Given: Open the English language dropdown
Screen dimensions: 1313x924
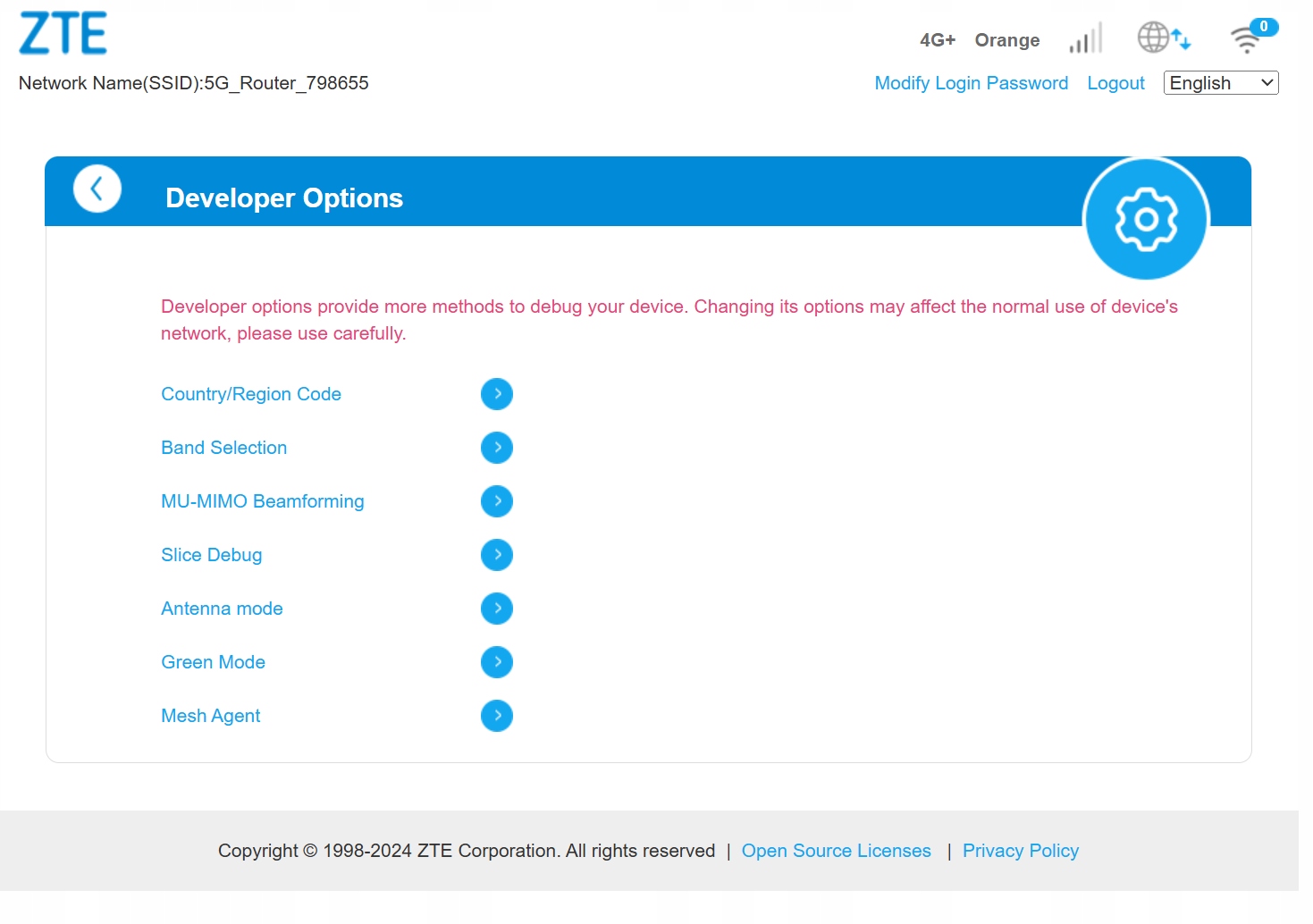Looking at the screenshot, I should point(1220,83).
